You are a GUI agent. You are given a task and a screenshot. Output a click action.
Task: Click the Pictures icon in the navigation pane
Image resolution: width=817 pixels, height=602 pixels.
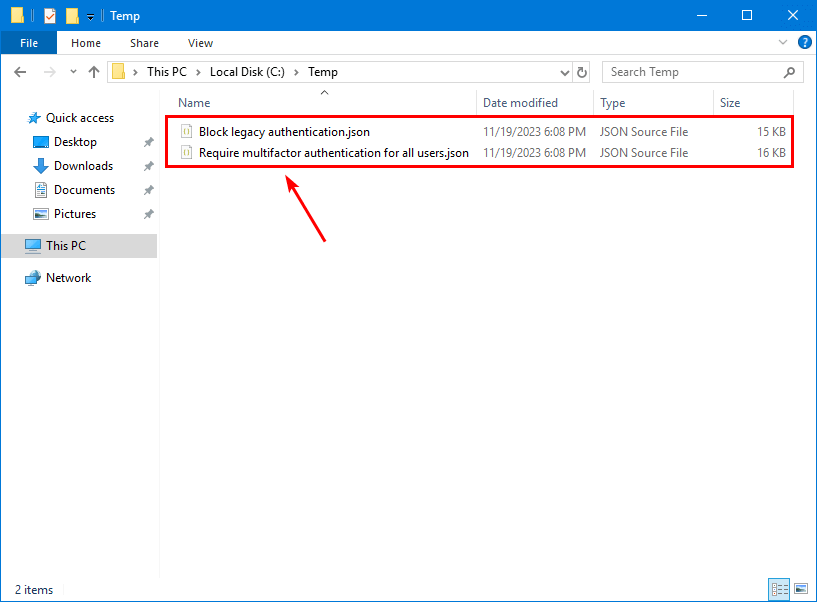41,214
